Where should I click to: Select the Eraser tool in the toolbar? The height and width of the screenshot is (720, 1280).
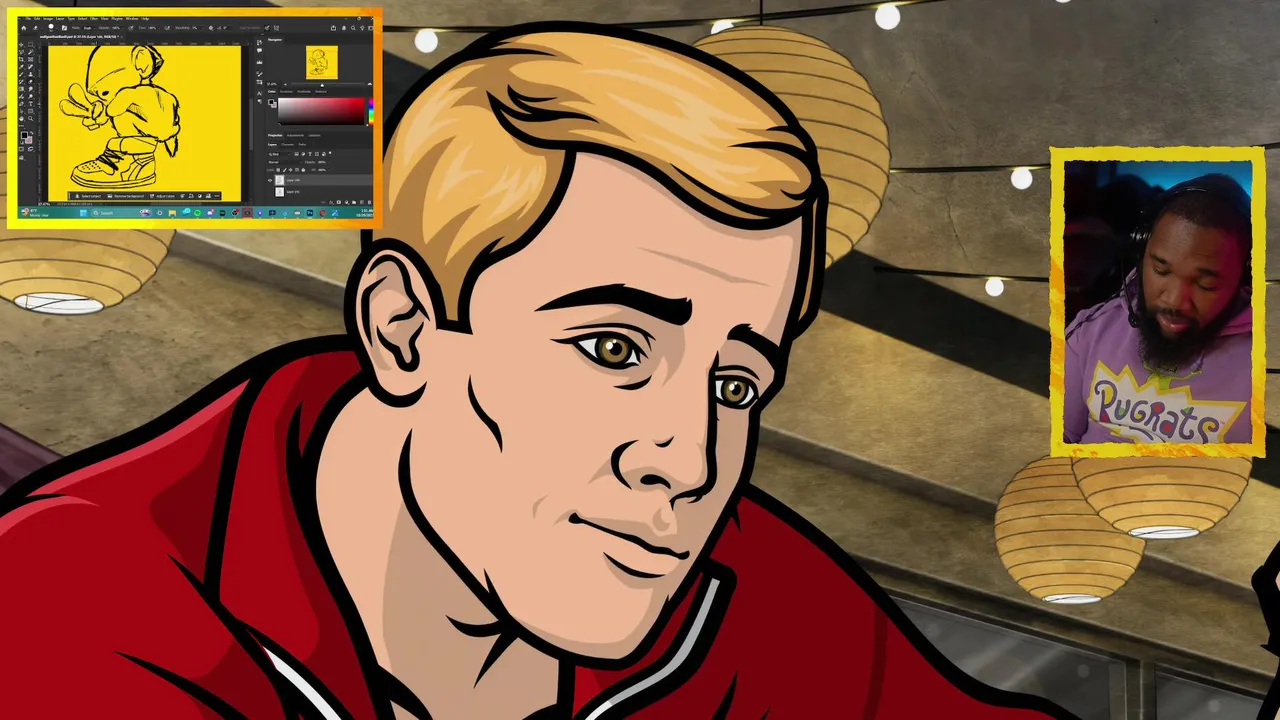pos(31,82)
